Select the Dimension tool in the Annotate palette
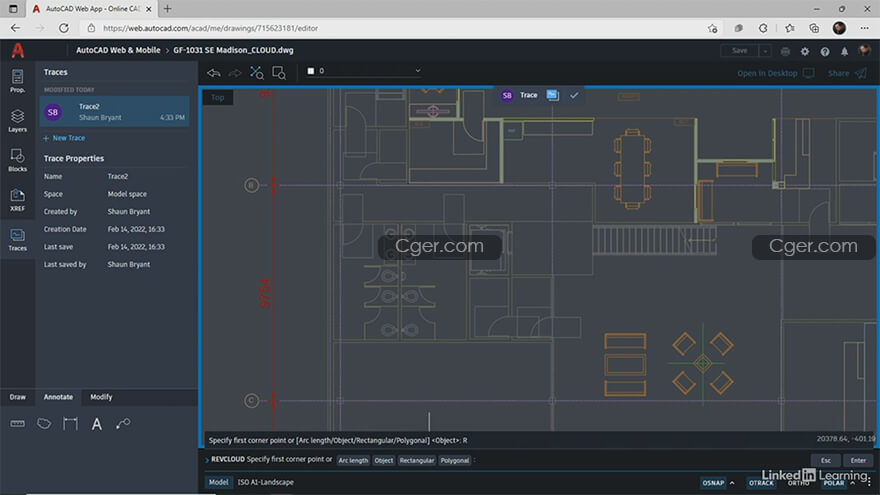 point(70,424)
